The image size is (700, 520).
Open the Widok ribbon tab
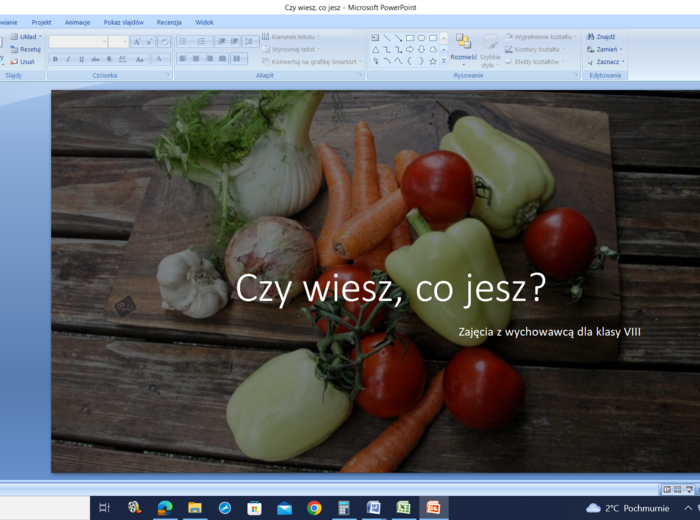click(204, 22)
